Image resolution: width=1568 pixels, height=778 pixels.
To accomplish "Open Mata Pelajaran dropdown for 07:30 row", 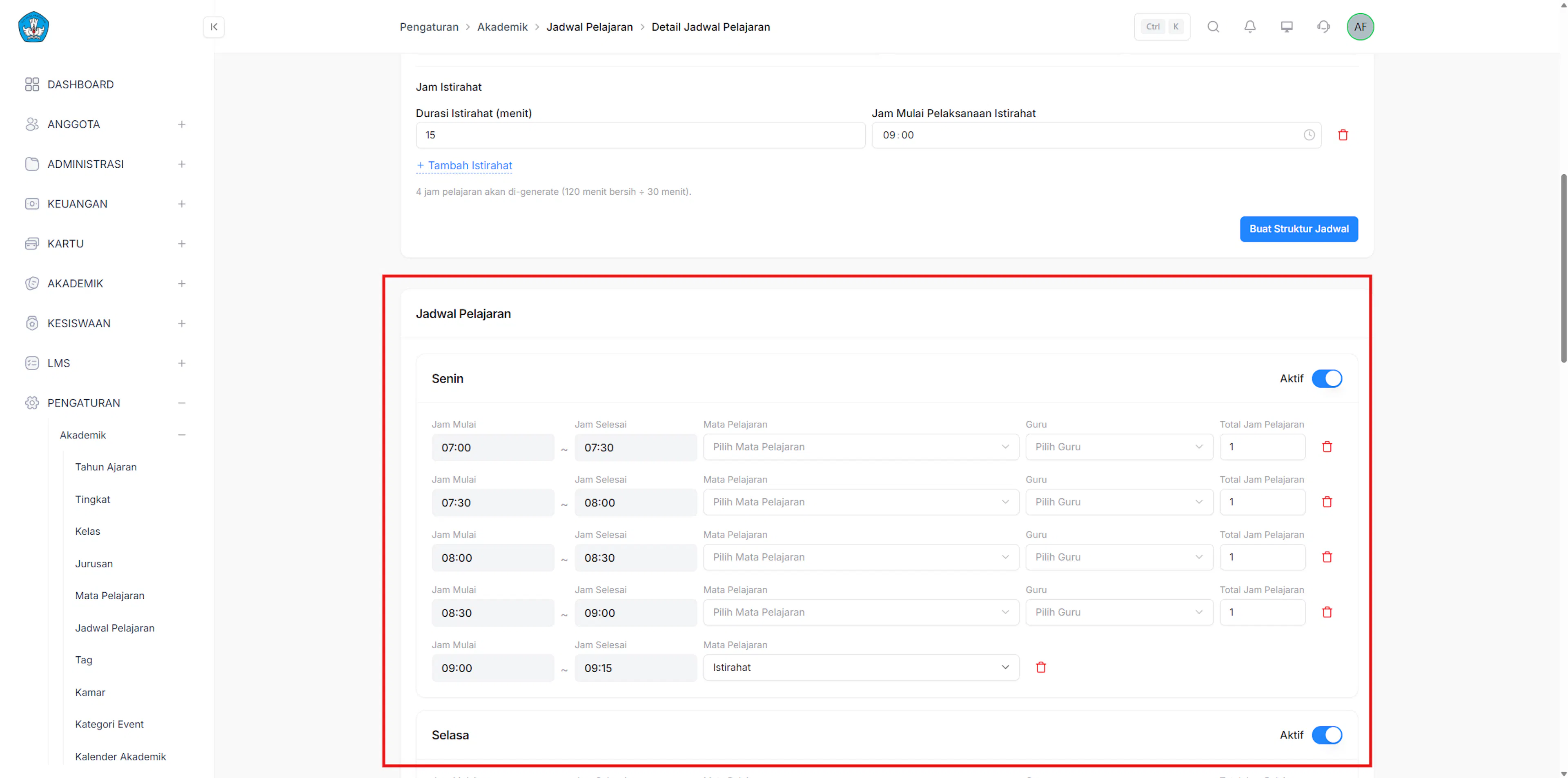I will (x=861, y=502).
